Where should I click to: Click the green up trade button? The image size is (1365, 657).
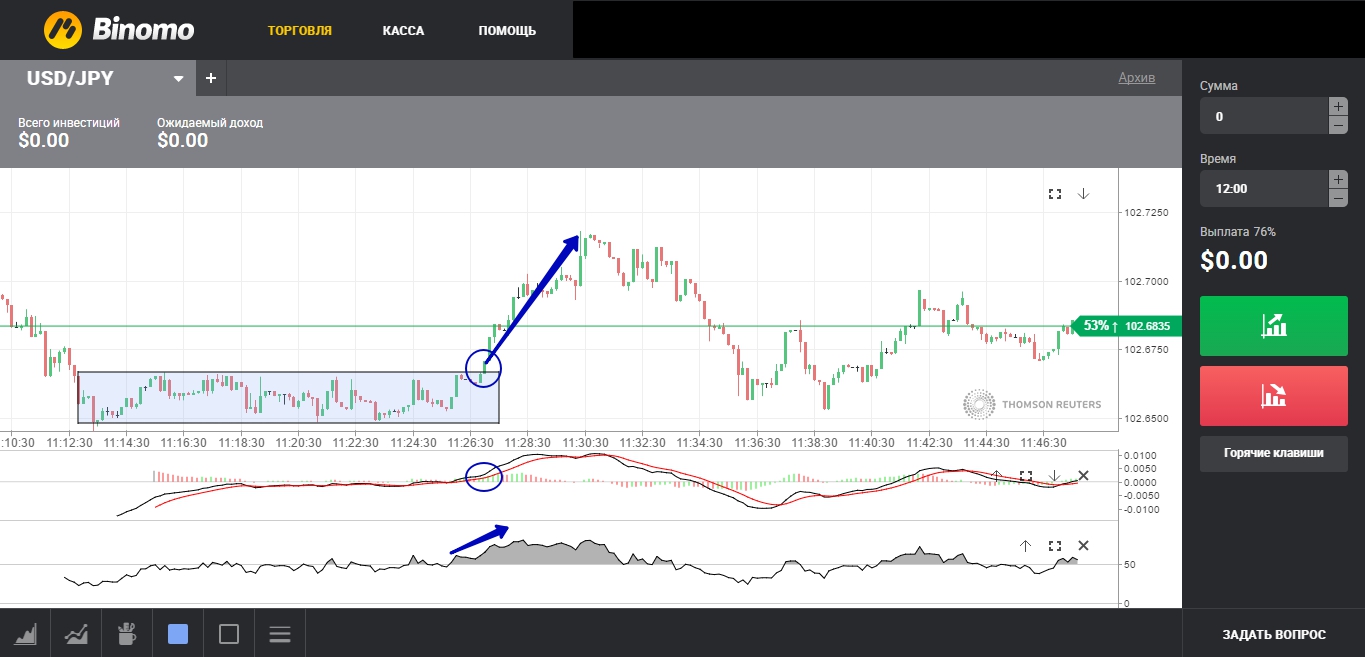pos(1274,326)
